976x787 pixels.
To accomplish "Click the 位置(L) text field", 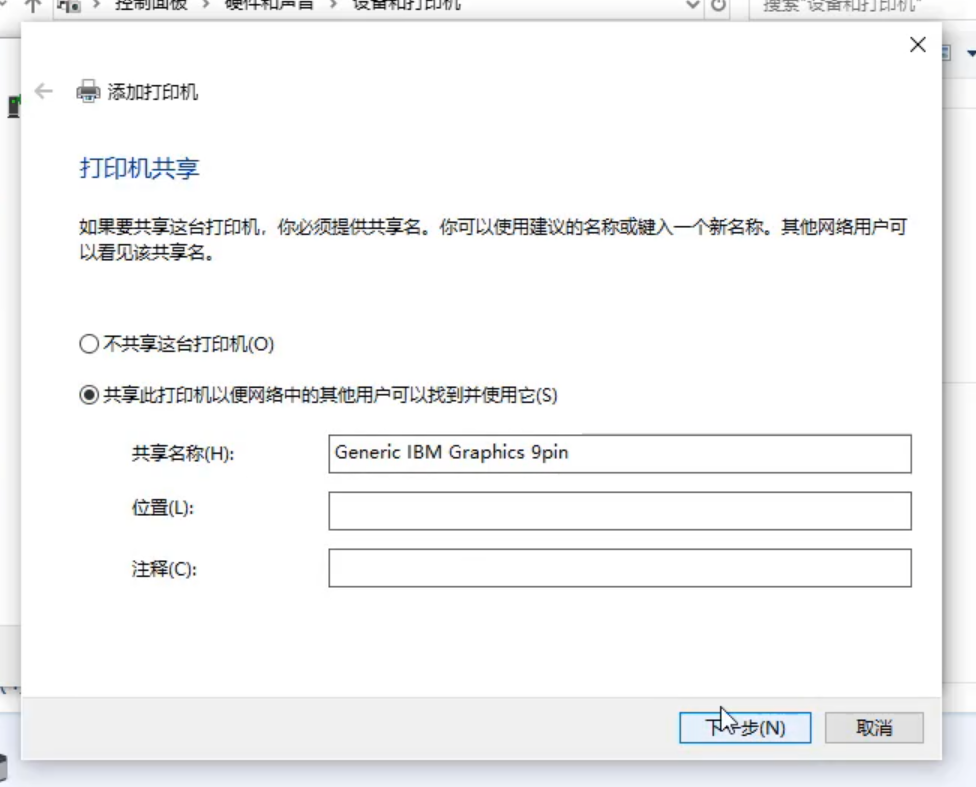I will pos(619,510).
